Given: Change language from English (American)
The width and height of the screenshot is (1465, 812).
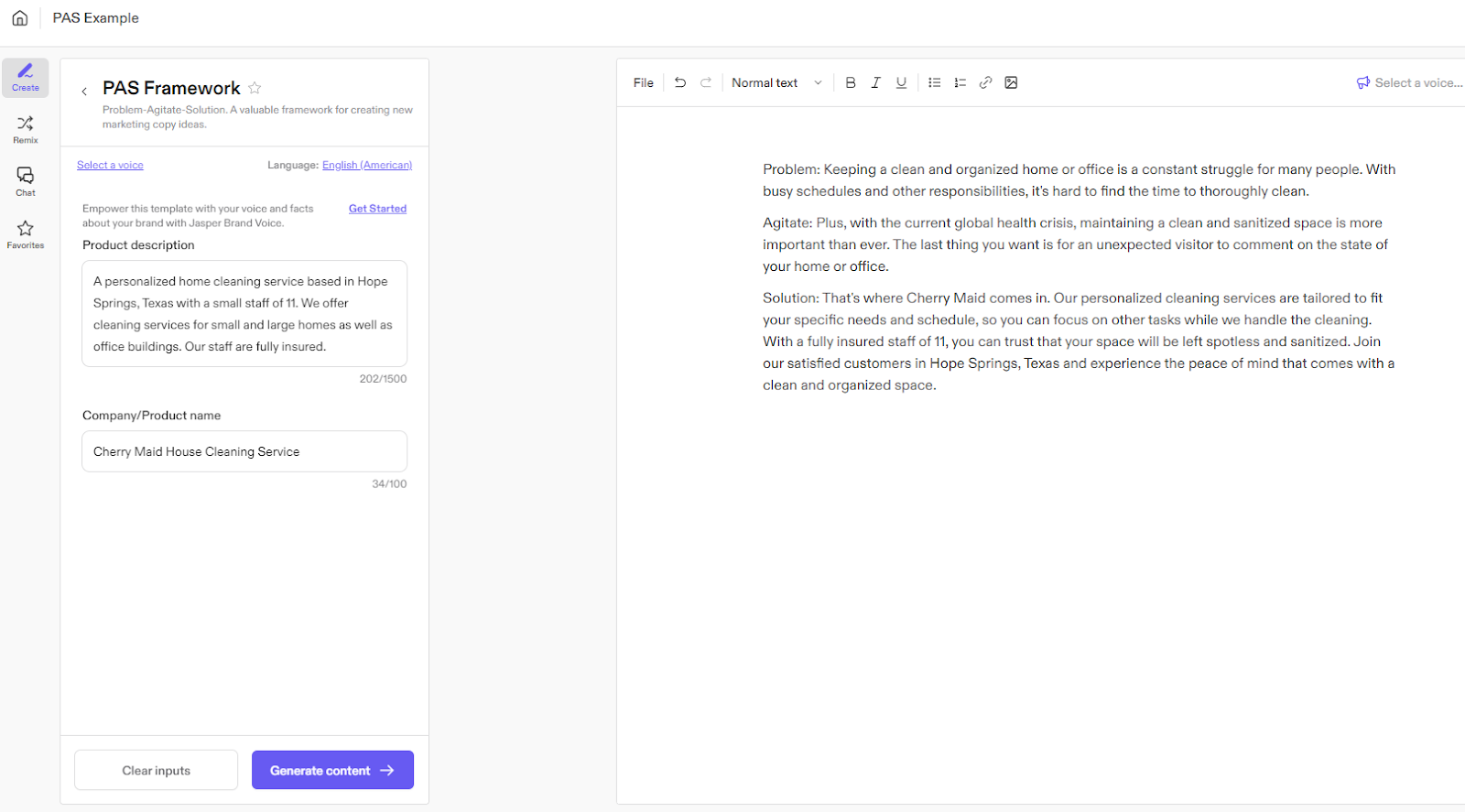Looking at the screenshot, I should (x=367, y=165).
